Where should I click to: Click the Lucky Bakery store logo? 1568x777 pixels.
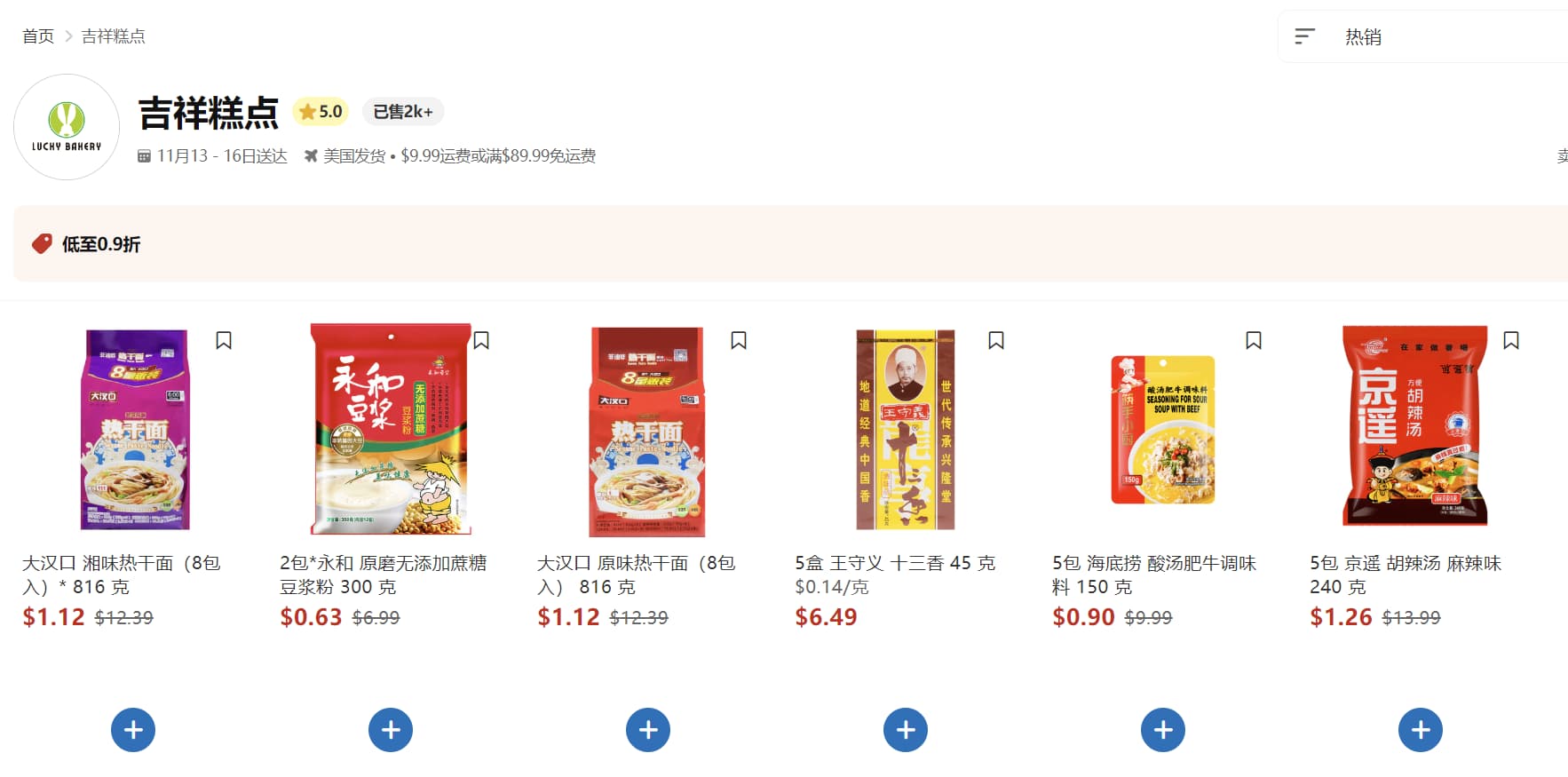67,127
